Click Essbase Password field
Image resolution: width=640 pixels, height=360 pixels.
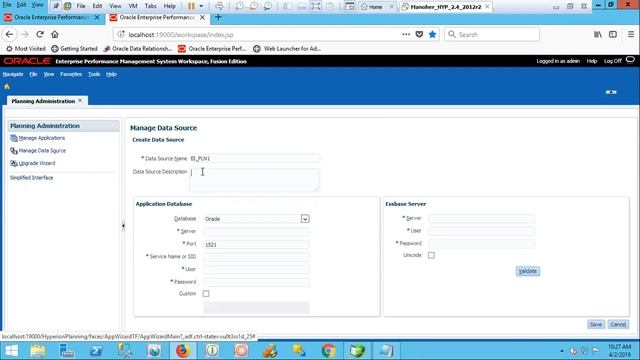click(482, 244)
